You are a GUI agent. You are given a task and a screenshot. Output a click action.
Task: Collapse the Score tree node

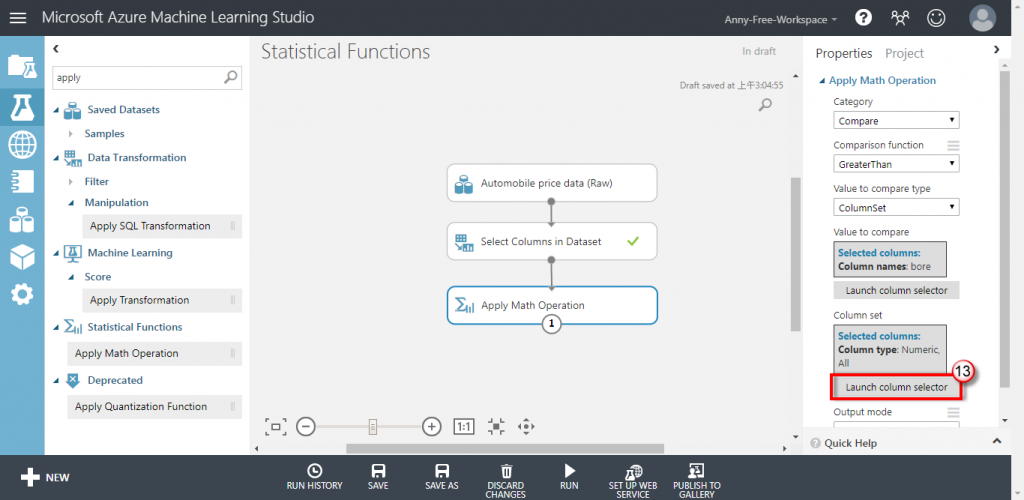71,277
